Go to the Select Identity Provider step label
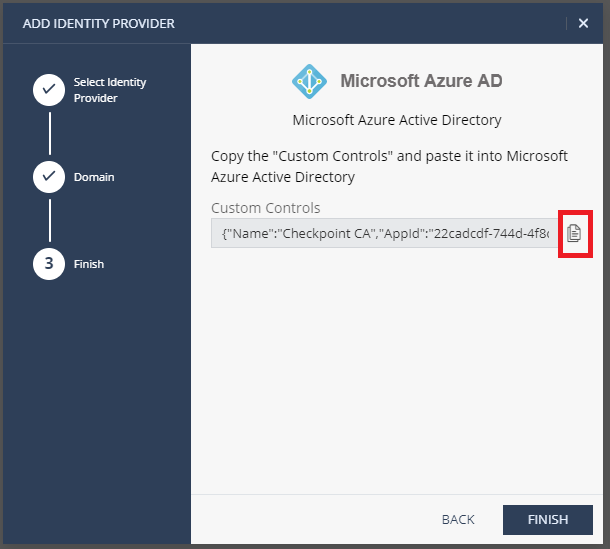Screen dimensions: 610x549 (x=110, y=90)
